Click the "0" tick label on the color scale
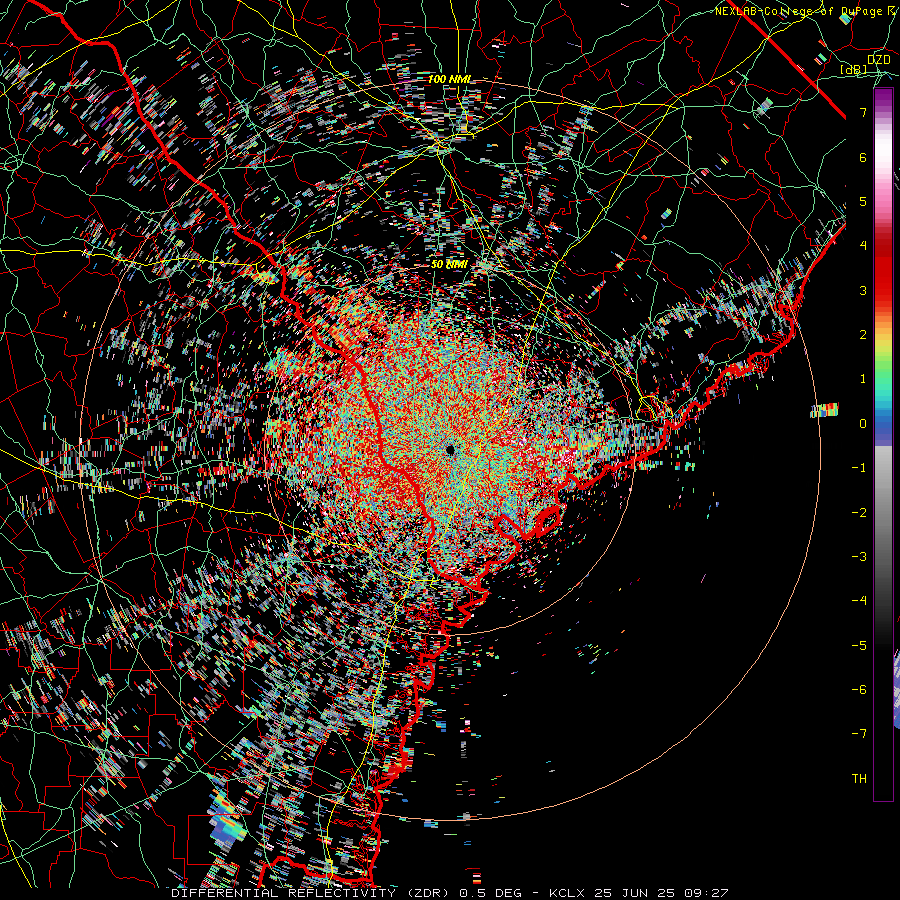The image size is (900, 900). [x=863, y=424]
